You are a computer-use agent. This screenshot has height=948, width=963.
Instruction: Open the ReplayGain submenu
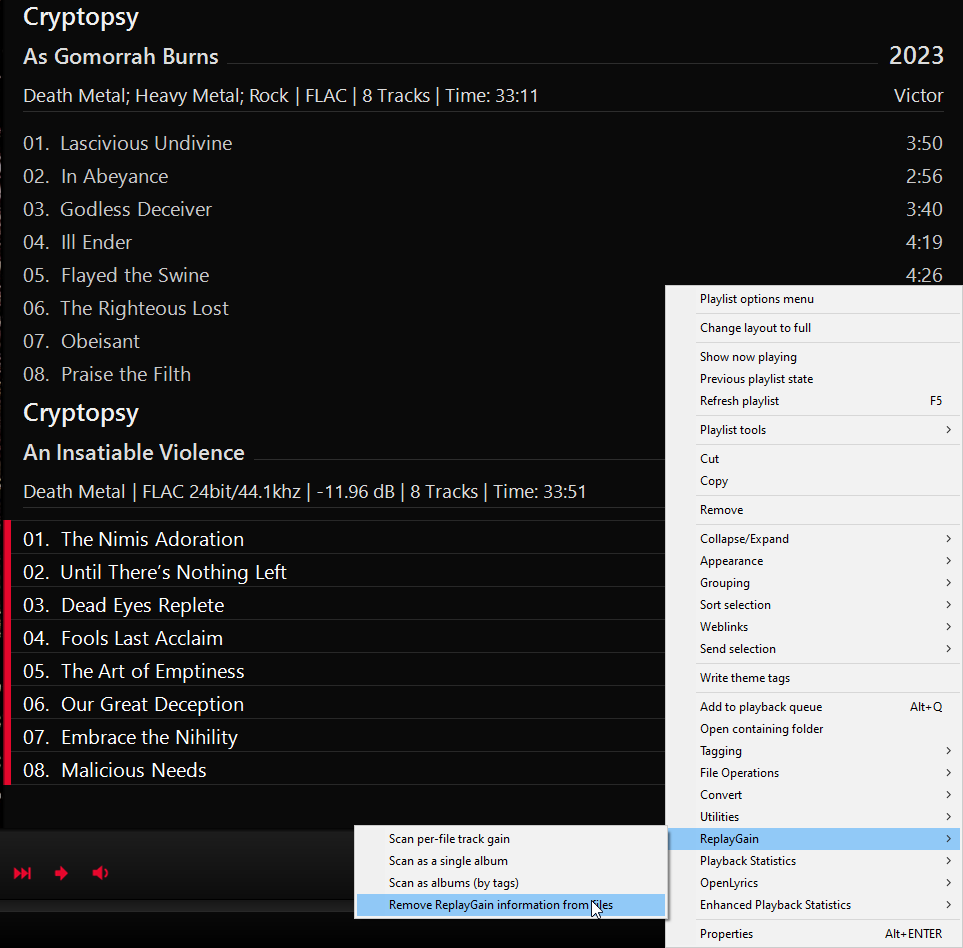tap(814, 839)
